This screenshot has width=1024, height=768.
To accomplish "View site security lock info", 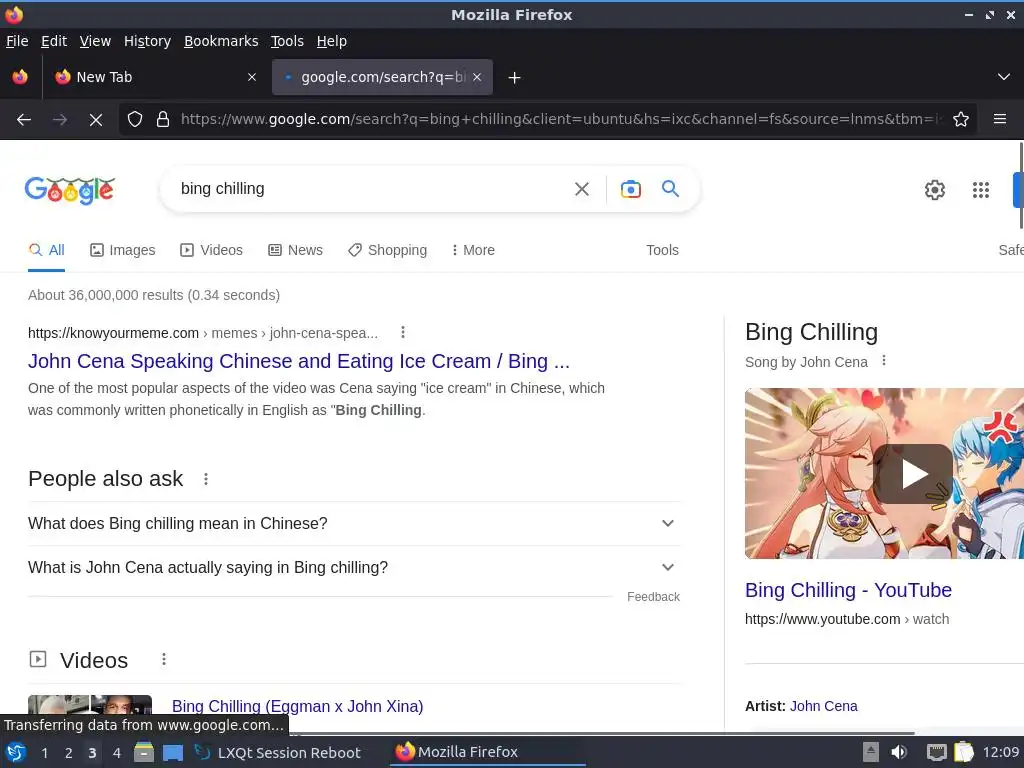I will [163, 120].
